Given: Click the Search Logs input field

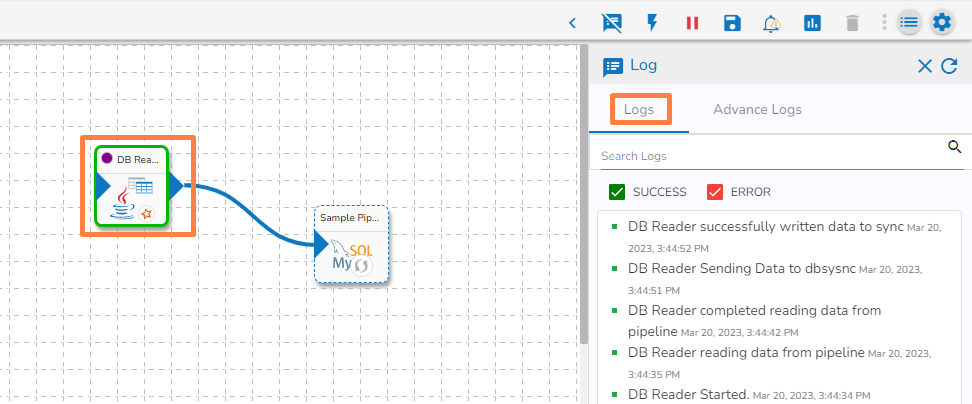Looking at the screenshot, I should point(772,156).
